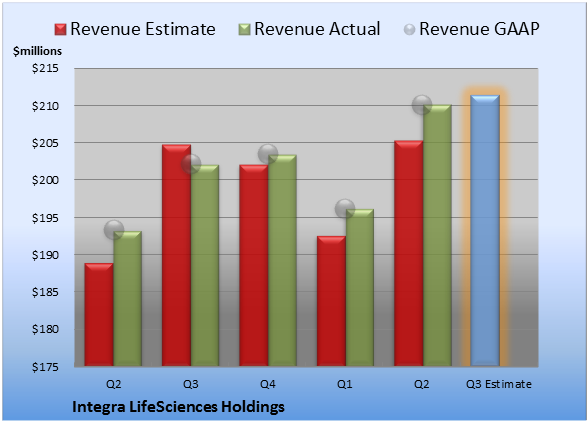Click the '$millions' axis unit label
Screen dimensions: 588x422
coord(38,51)
